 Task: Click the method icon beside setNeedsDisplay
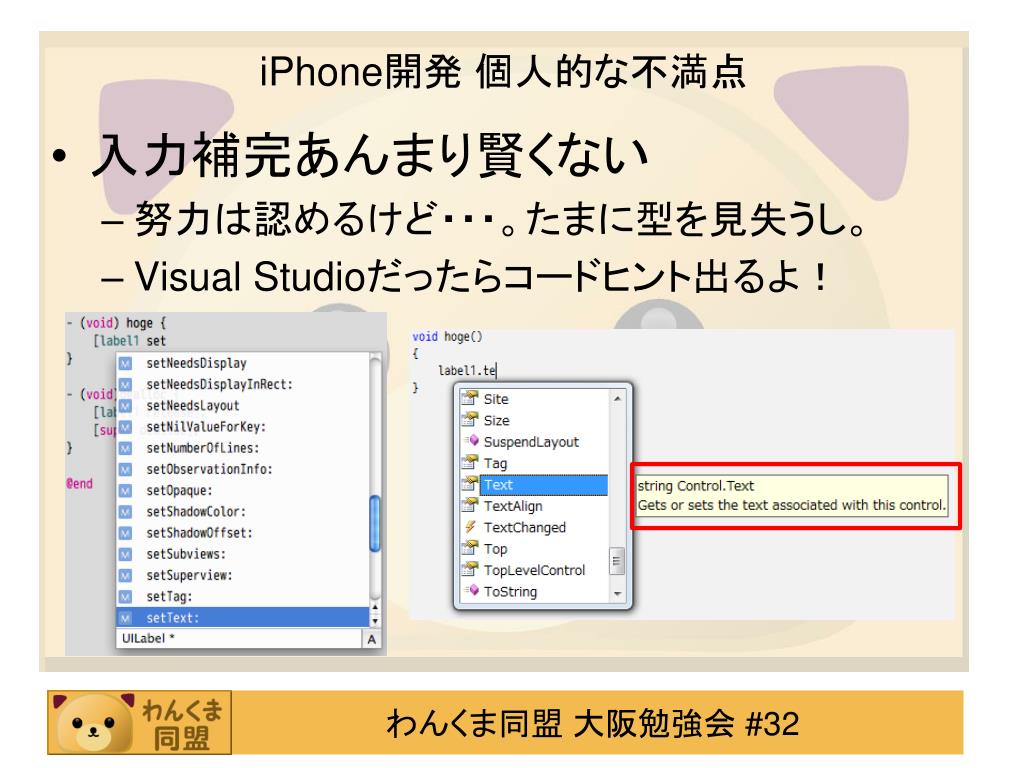point(125,363)
